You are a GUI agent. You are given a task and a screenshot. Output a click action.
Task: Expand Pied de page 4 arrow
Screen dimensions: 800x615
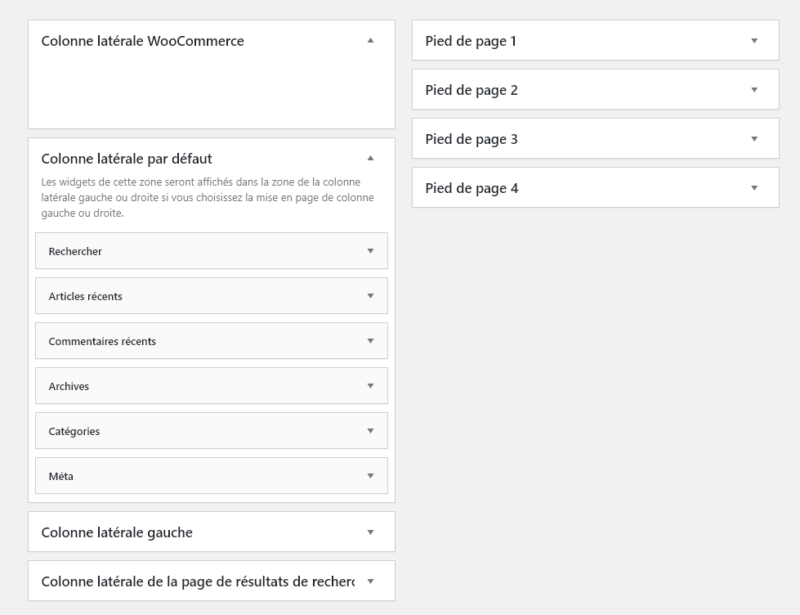[x=754, y=187]
